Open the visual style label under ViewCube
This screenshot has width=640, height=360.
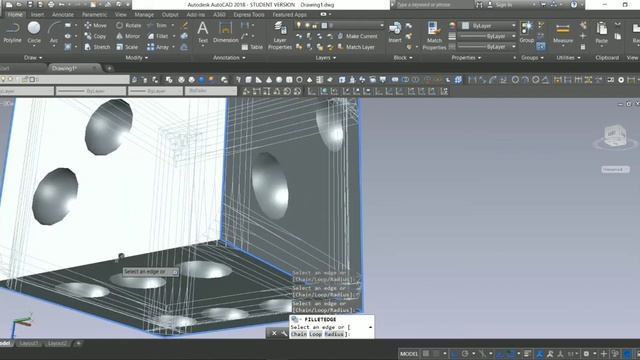(615, 169)
